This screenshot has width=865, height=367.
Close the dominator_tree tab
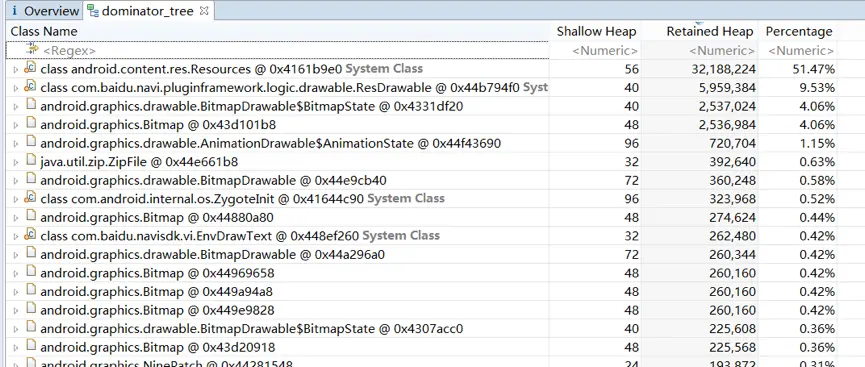pos(204,10)
